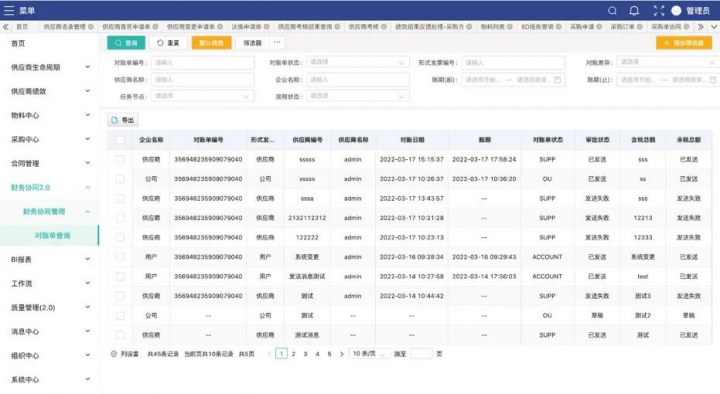The width and height of the screenshot is (720, 394).
Task: Toggle fullscreen mode icon
Action: click(658, 11)
